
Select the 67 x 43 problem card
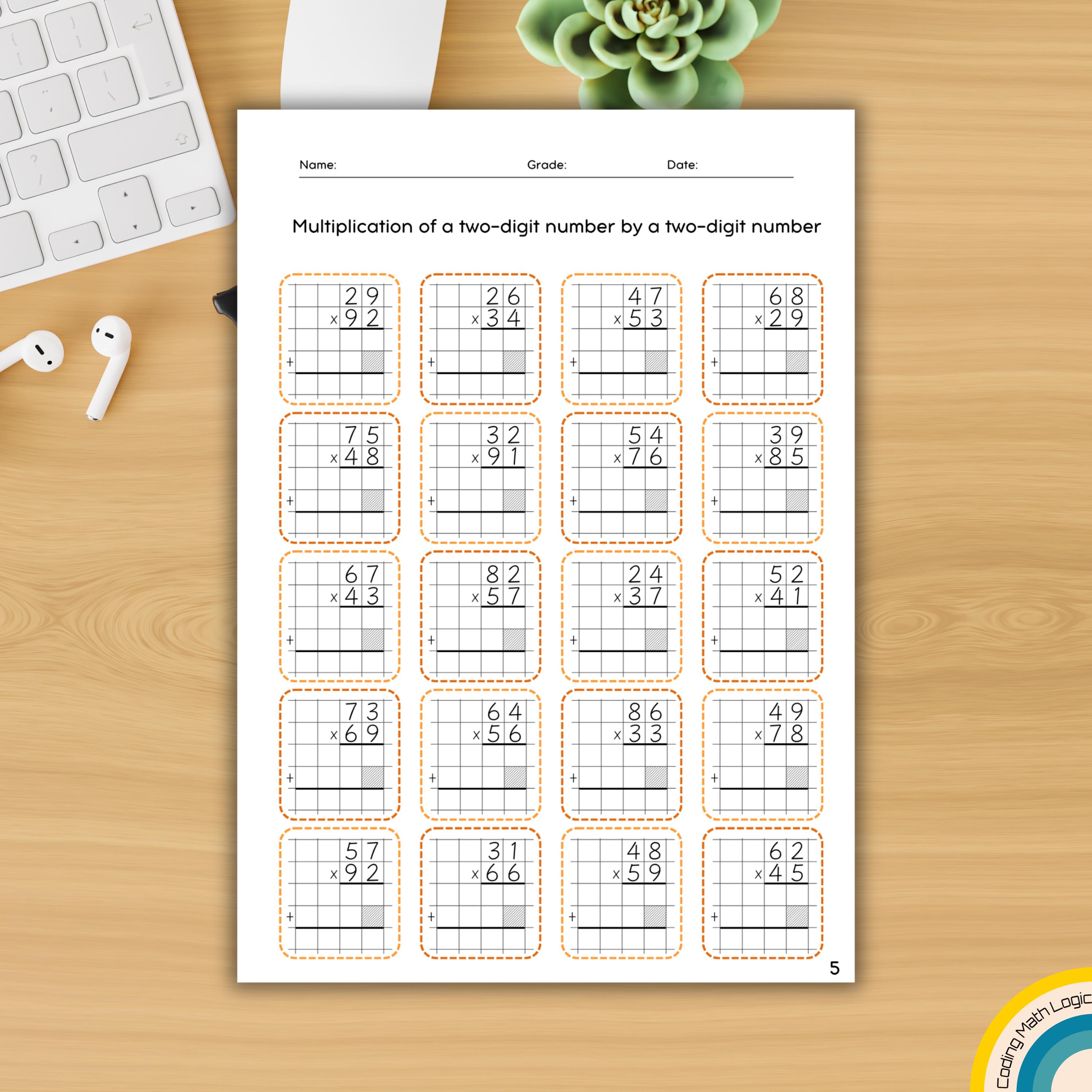[340, 617]
